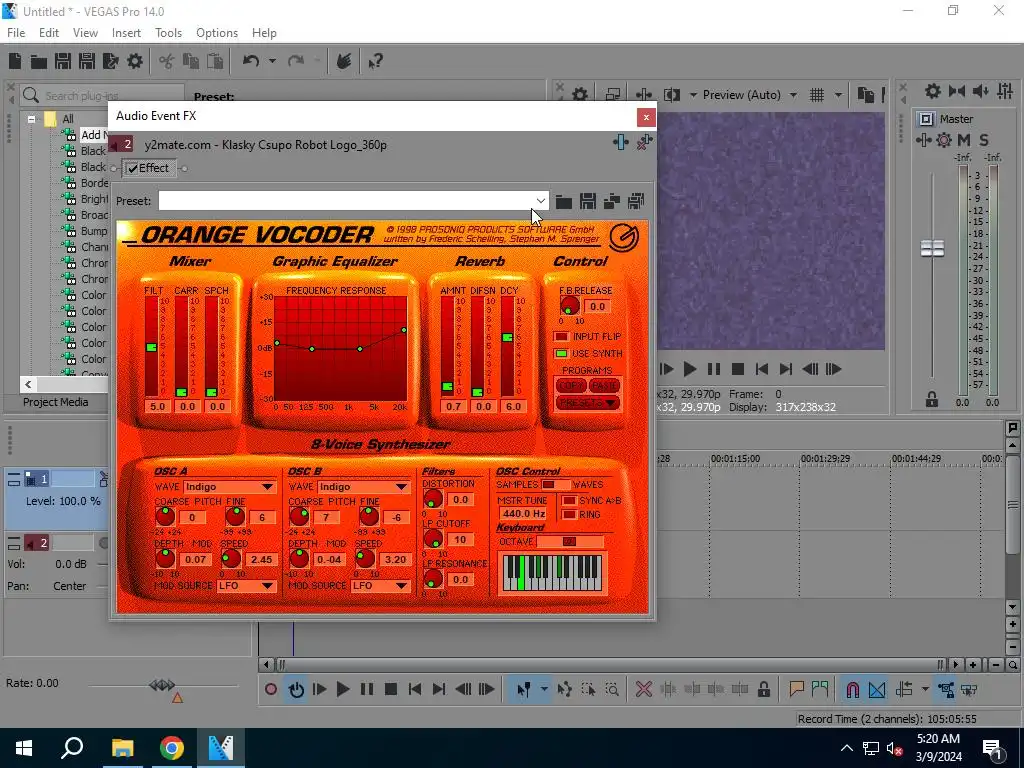Toggle INPUT FLIP in vocoder Control section
The height and width of the screenshot is (768, 1024).
[x=561, y=336]
